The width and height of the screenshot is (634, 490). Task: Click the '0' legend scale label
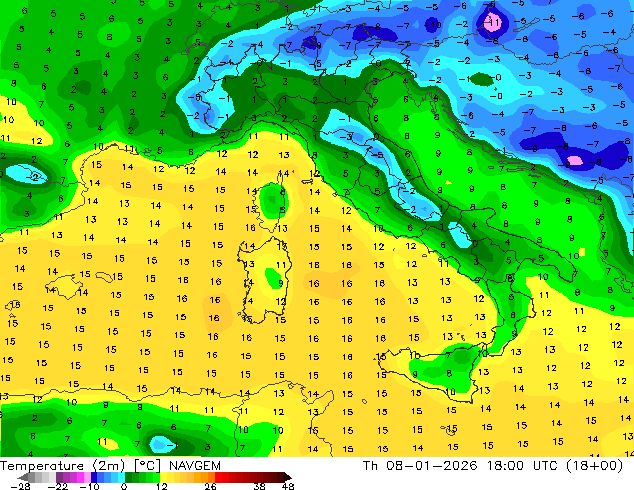click(124, 486)
